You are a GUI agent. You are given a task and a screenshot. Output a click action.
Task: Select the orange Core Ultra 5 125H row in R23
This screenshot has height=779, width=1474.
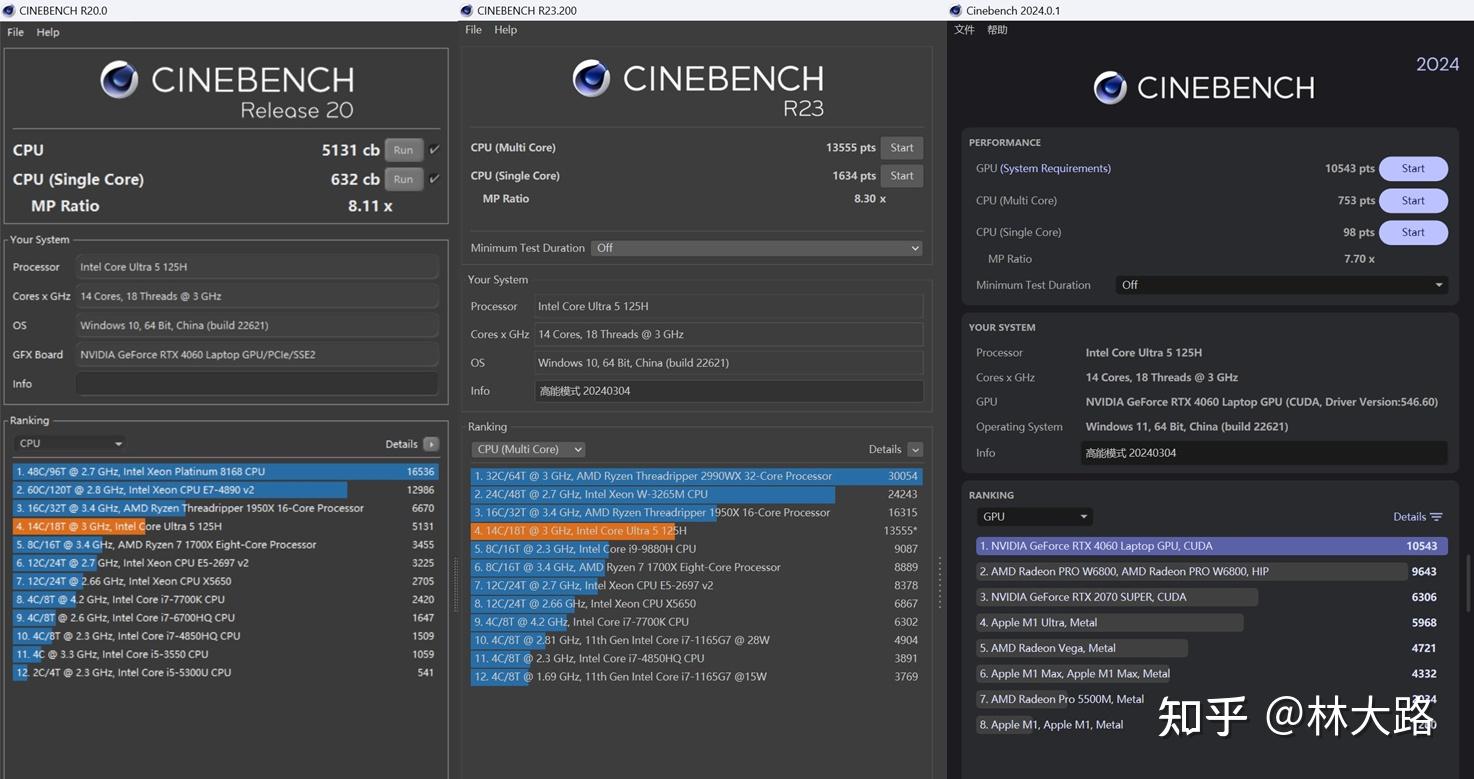pos(696,531)
